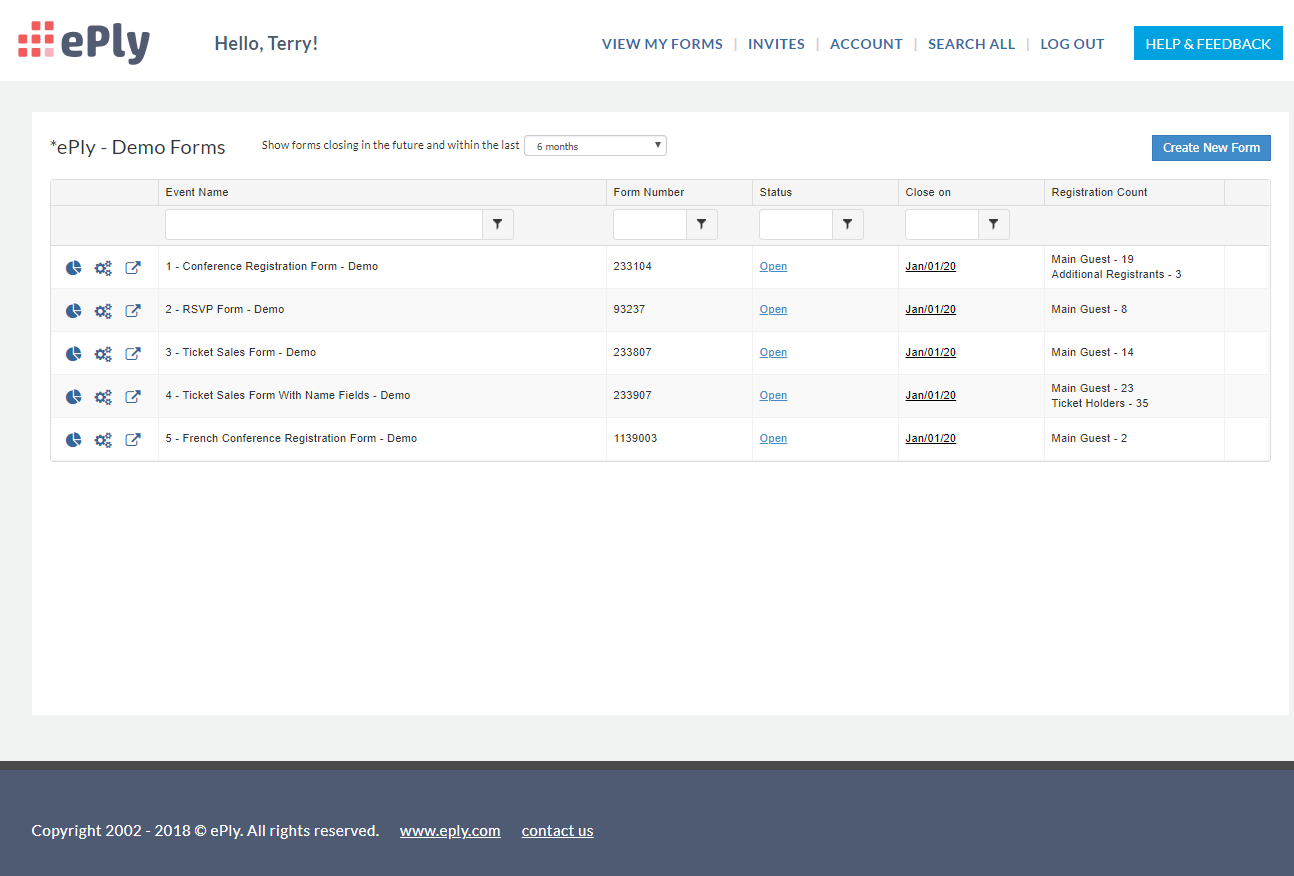This screenshot has height=876, width=1294.
Task: Click Open status for RSVP Form
Action: pyautogui.click(x=773, y=310)
